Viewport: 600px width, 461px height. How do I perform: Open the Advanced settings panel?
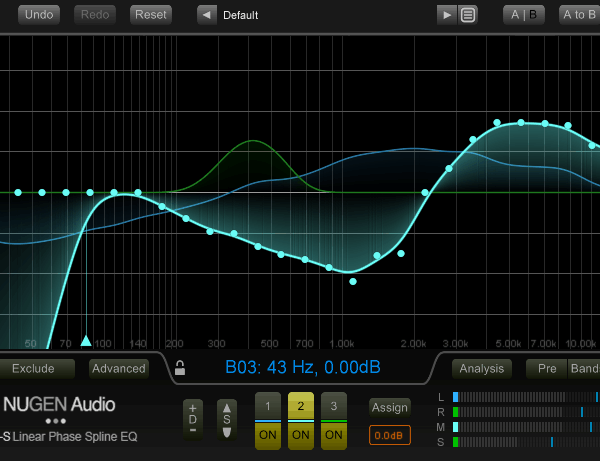pyautogui.click(x=118, y=368)
